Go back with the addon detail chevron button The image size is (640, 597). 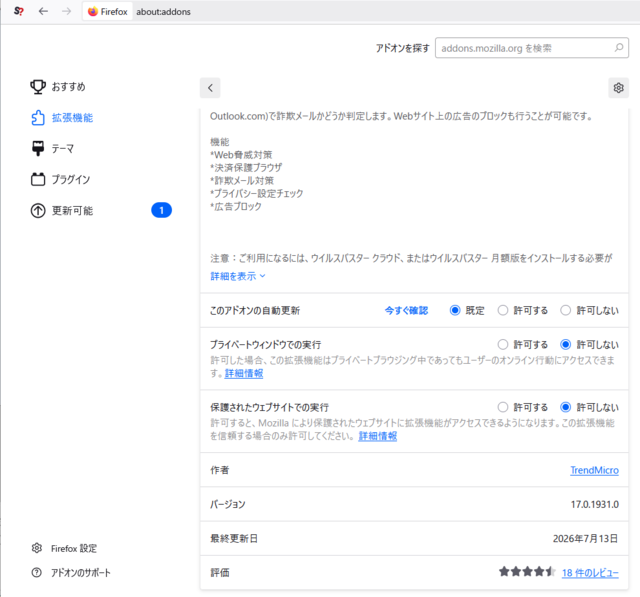pos(210,88)
